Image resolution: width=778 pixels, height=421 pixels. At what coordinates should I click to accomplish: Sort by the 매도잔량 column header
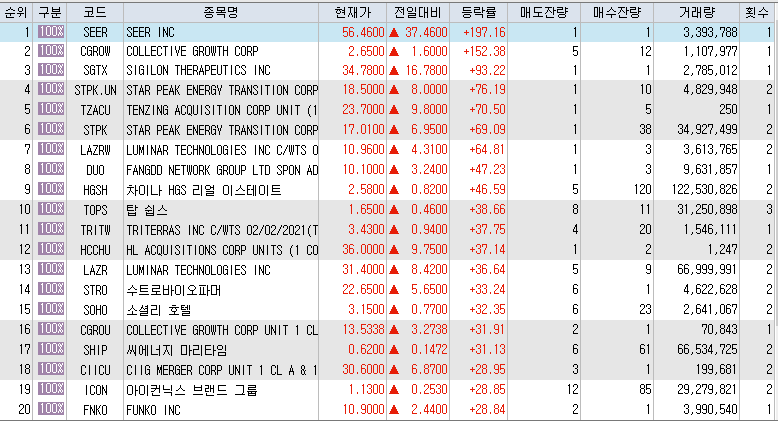coord(544,12)
